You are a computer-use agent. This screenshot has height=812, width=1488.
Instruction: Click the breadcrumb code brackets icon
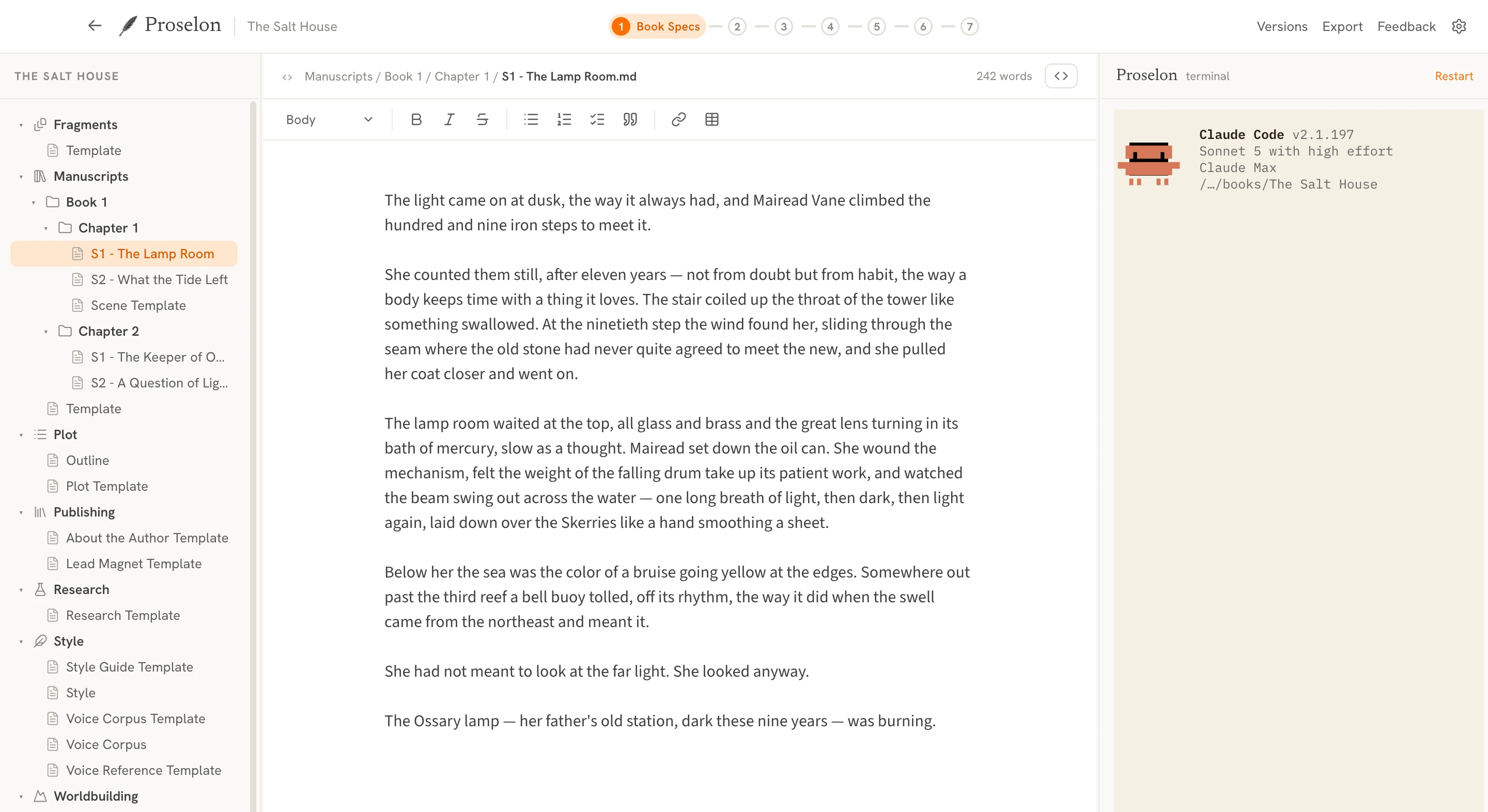pyautogui.click(x=287, y=77)
